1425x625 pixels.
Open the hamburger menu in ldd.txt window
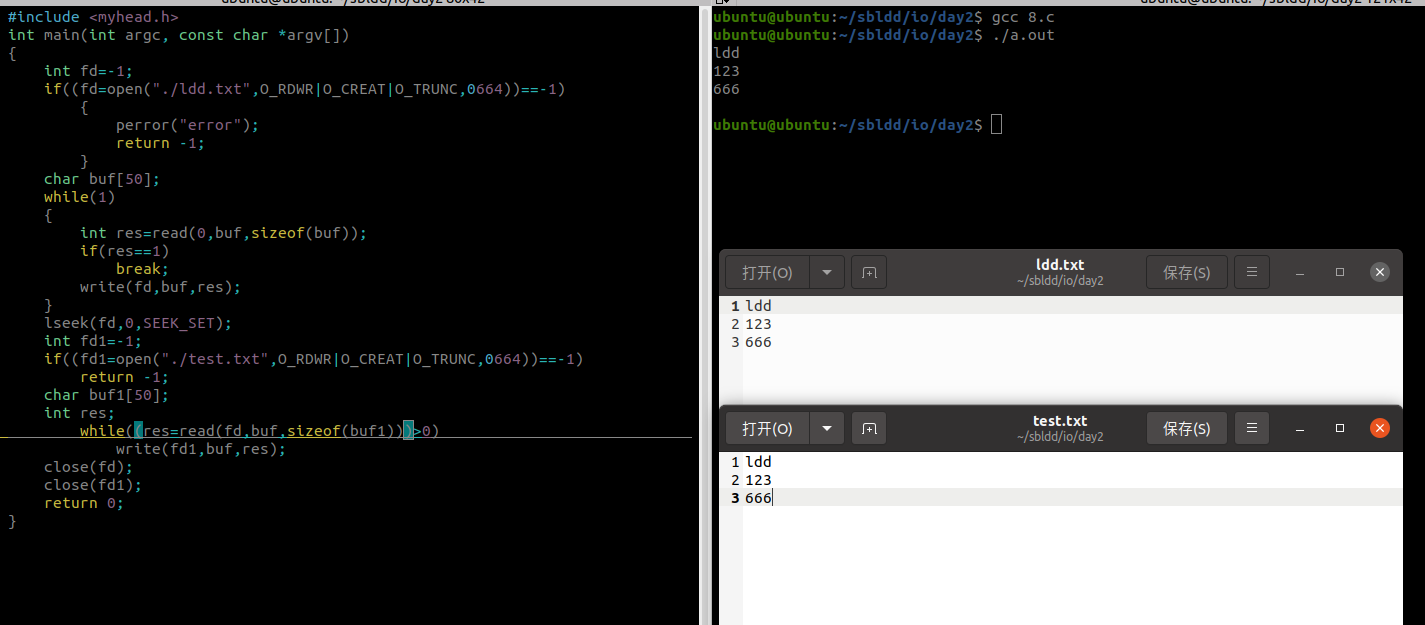[1252, 273]
